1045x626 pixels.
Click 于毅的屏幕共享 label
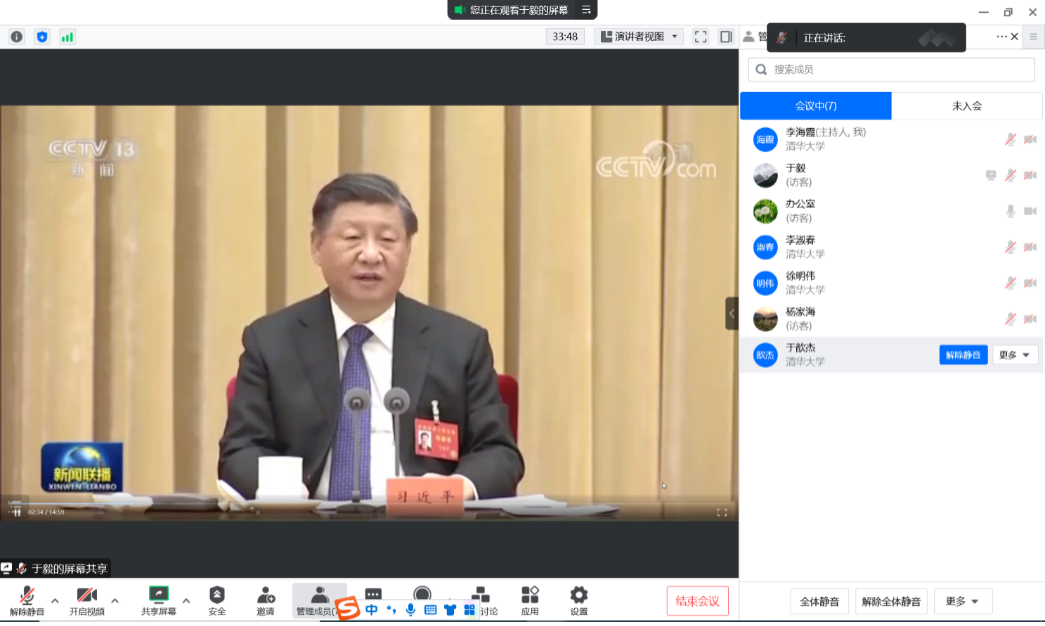click(x=69, y=569)
